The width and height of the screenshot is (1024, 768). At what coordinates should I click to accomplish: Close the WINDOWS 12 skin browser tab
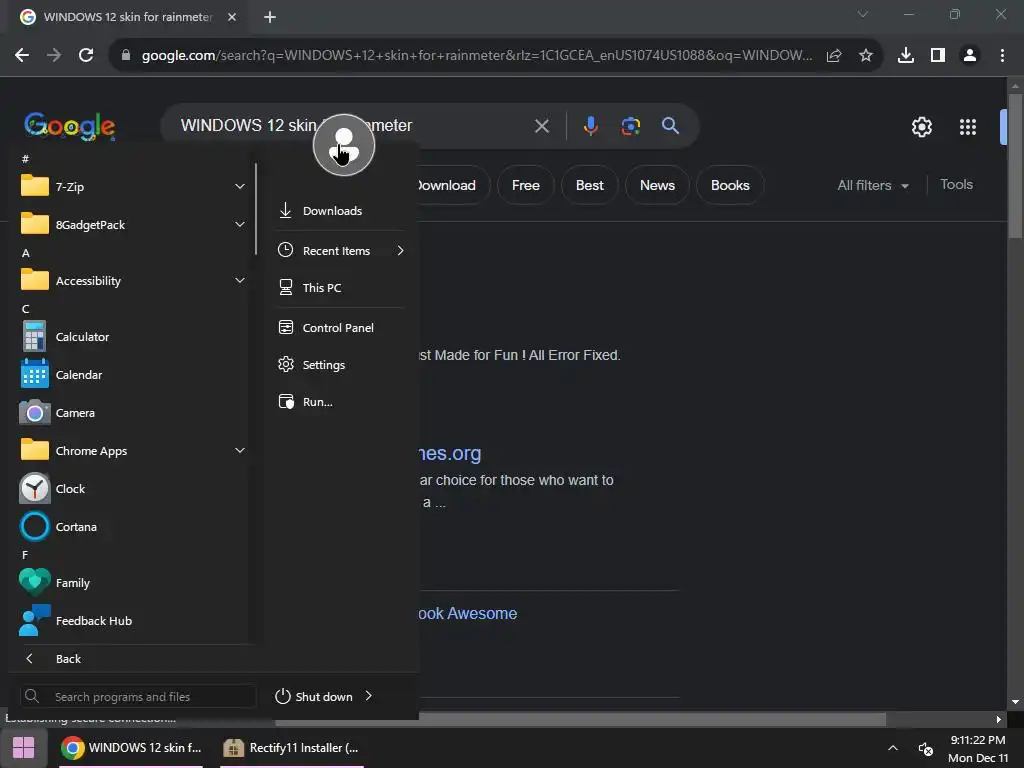[x=232, y=17]
